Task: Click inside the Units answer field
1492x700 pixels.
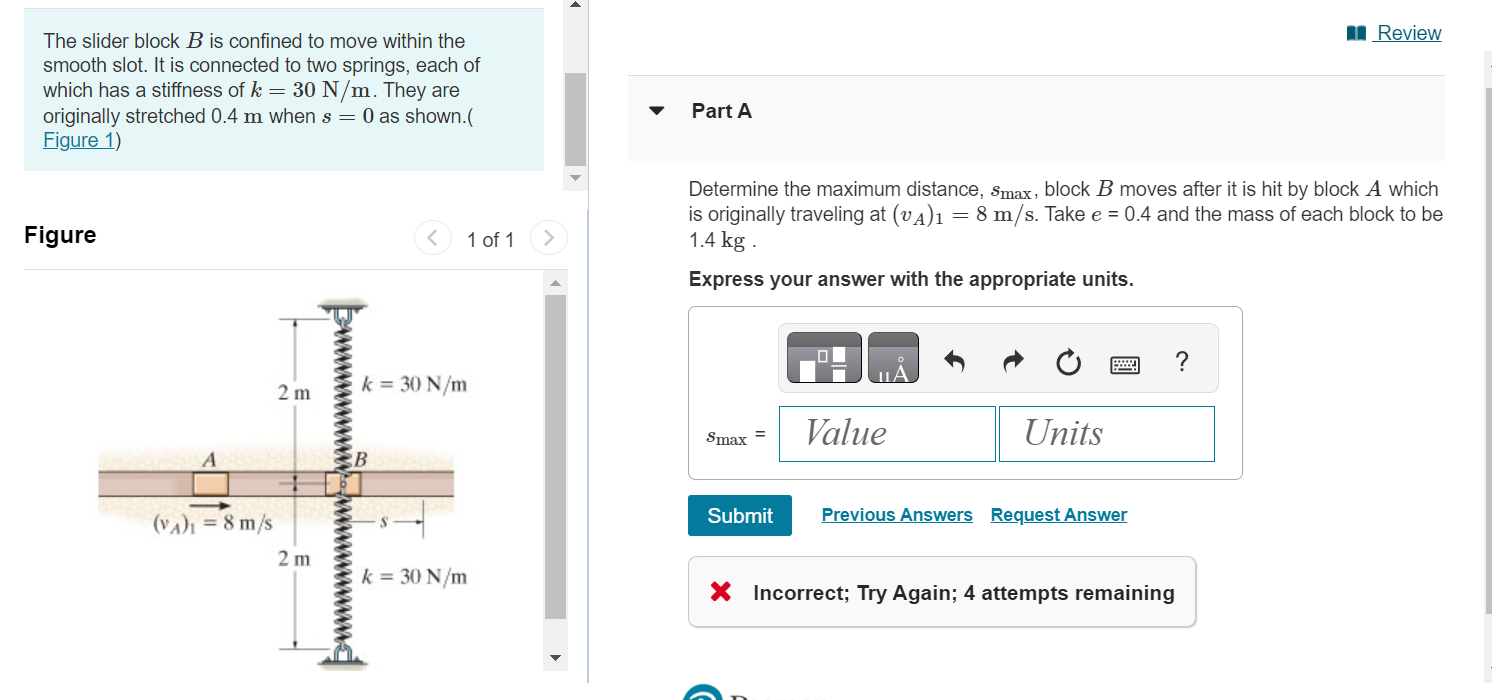Action: click(1106, 433)
